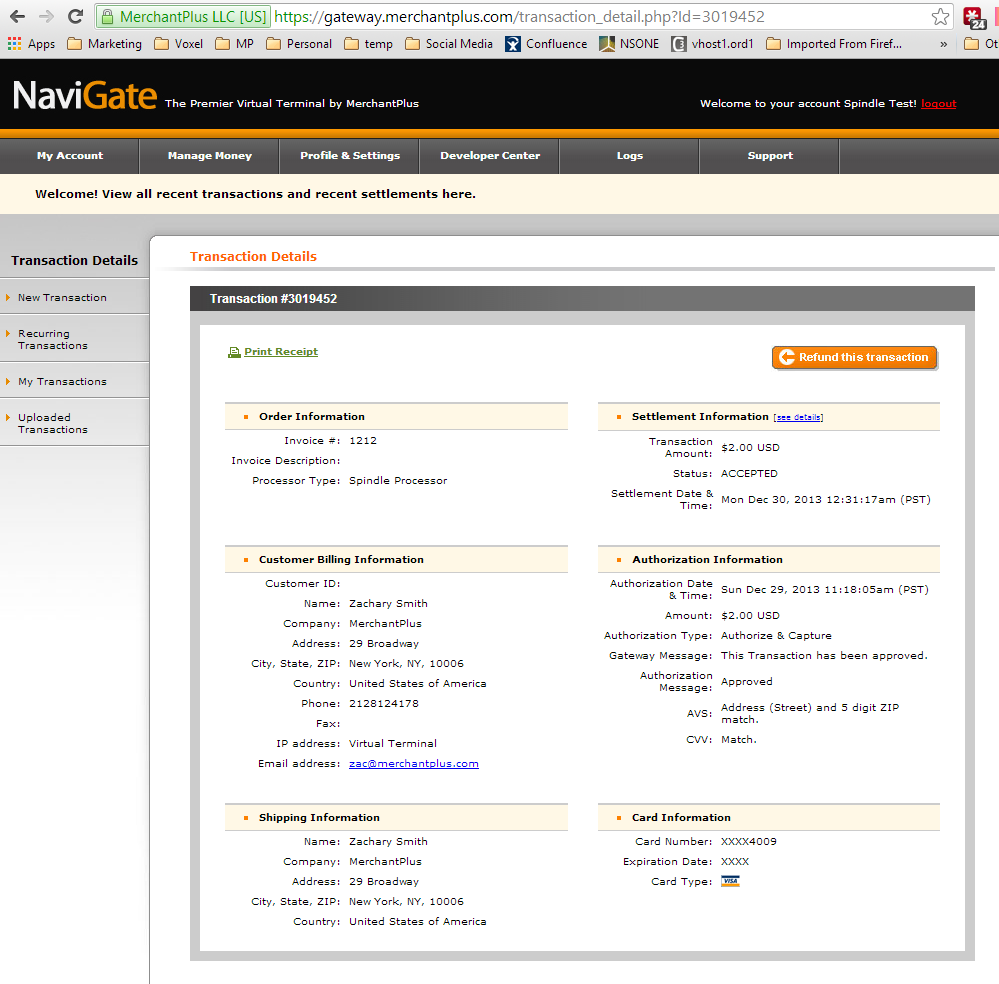This screenshot has width=999, height=984.
Task: Click the Order Information heading
Action: 312,416
